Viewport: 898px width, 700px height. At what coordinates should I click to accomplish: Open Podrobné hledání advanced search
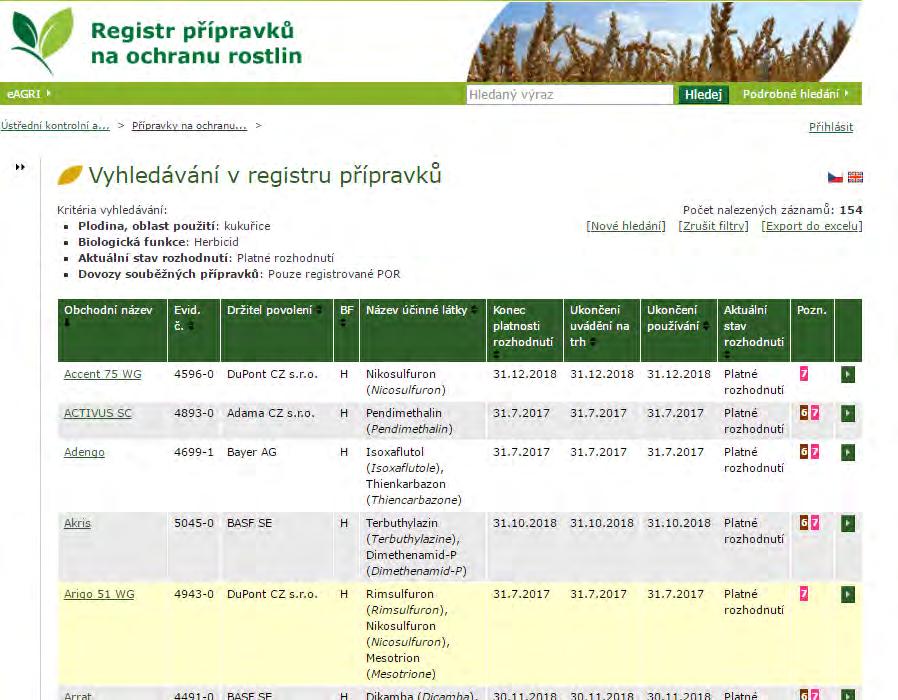pyautogui.click(x=795, y=94)
